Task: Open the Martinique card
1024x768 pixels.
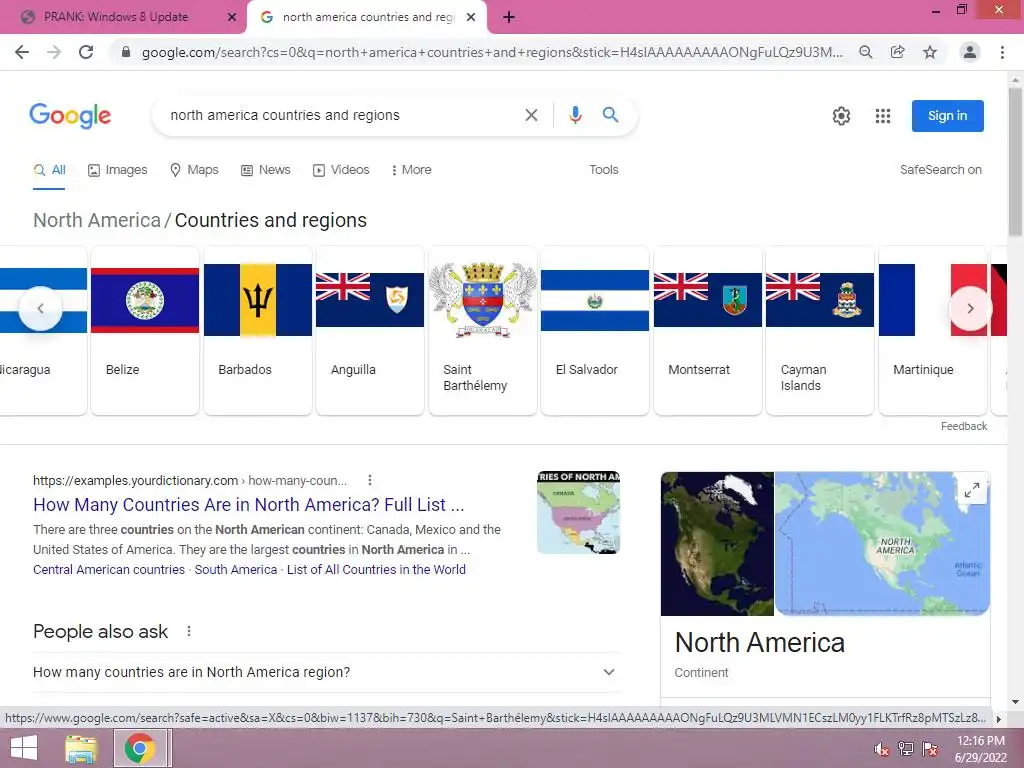Action: point(933,330)
